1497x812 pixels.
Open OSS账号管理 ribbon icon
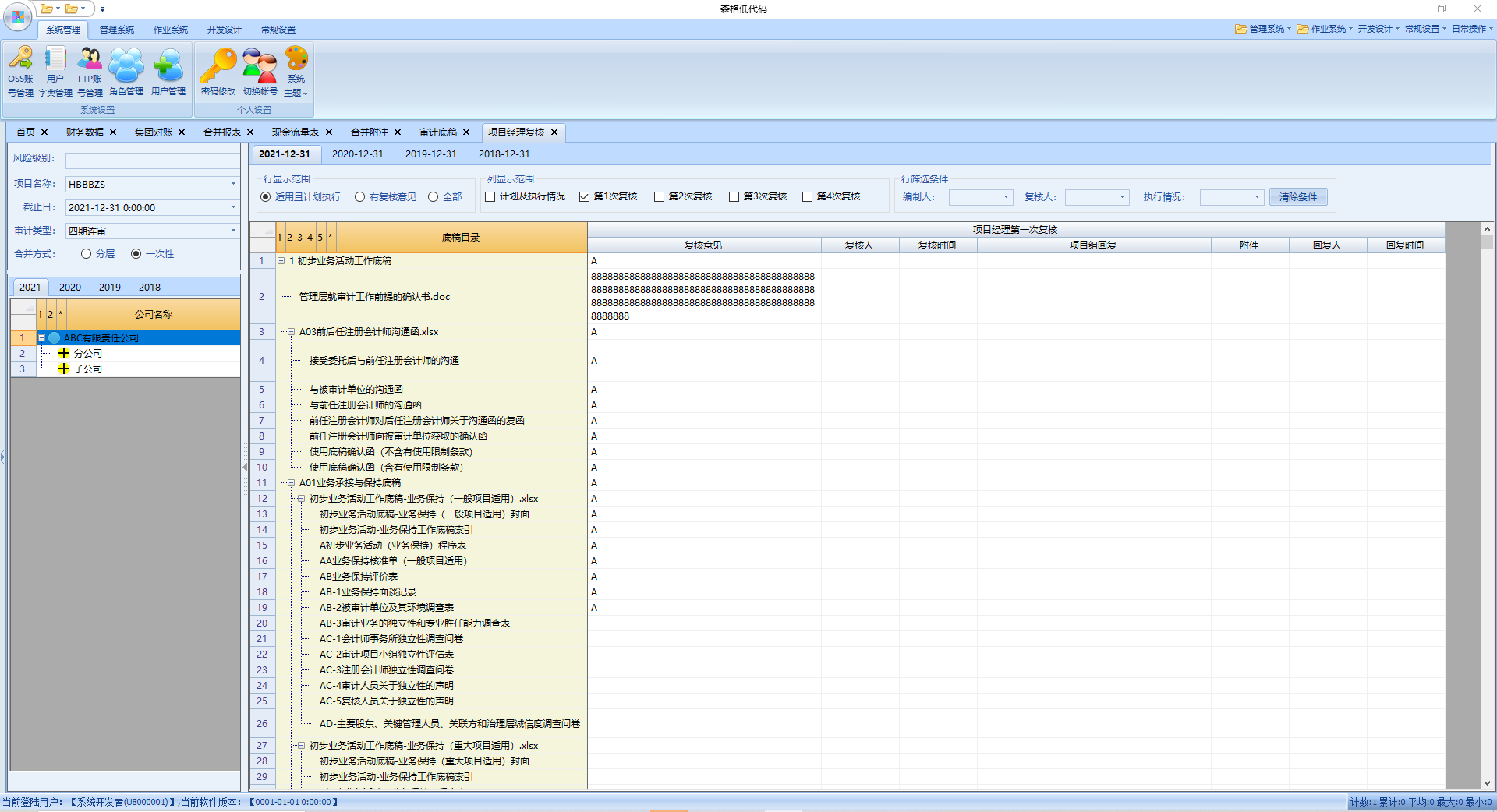[x=20, y=72]
